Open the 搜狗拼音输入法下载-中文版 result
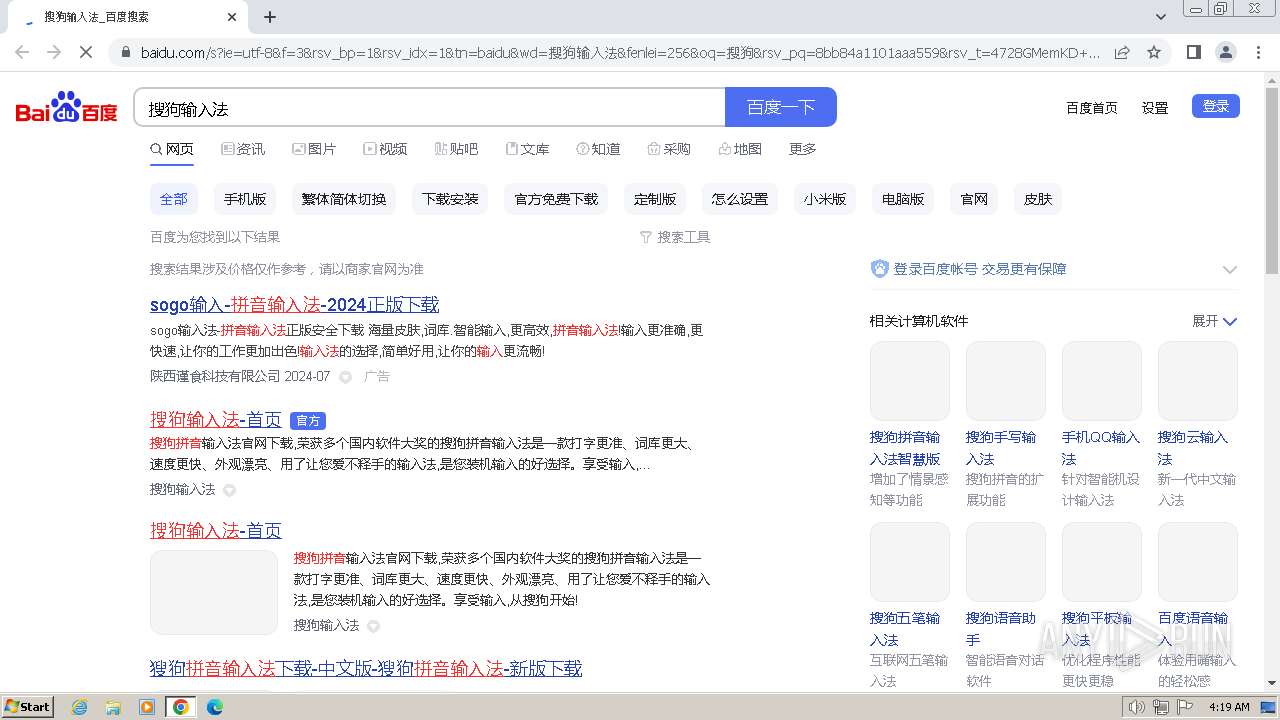1280x720 pixels. coord(366,668)
